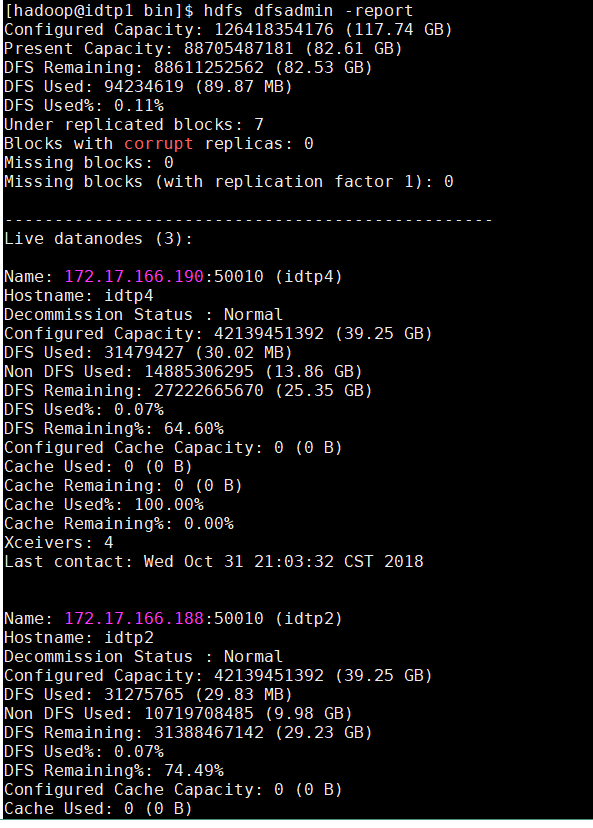Click the first Decommission Status Normal line

point(144,315)
